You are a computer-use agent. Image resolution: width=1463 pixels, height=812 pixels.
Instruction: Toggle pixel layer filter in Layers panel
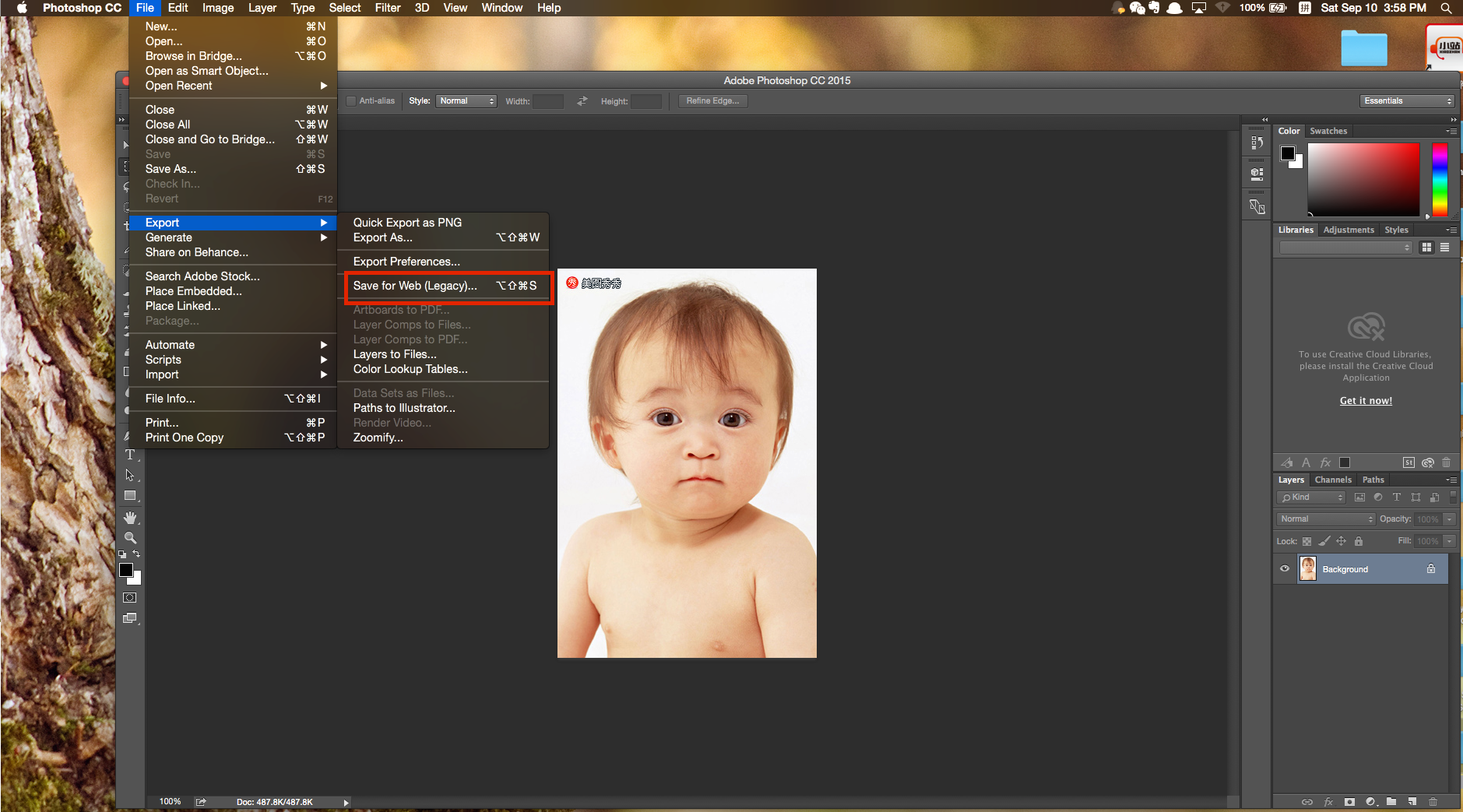1359,497
